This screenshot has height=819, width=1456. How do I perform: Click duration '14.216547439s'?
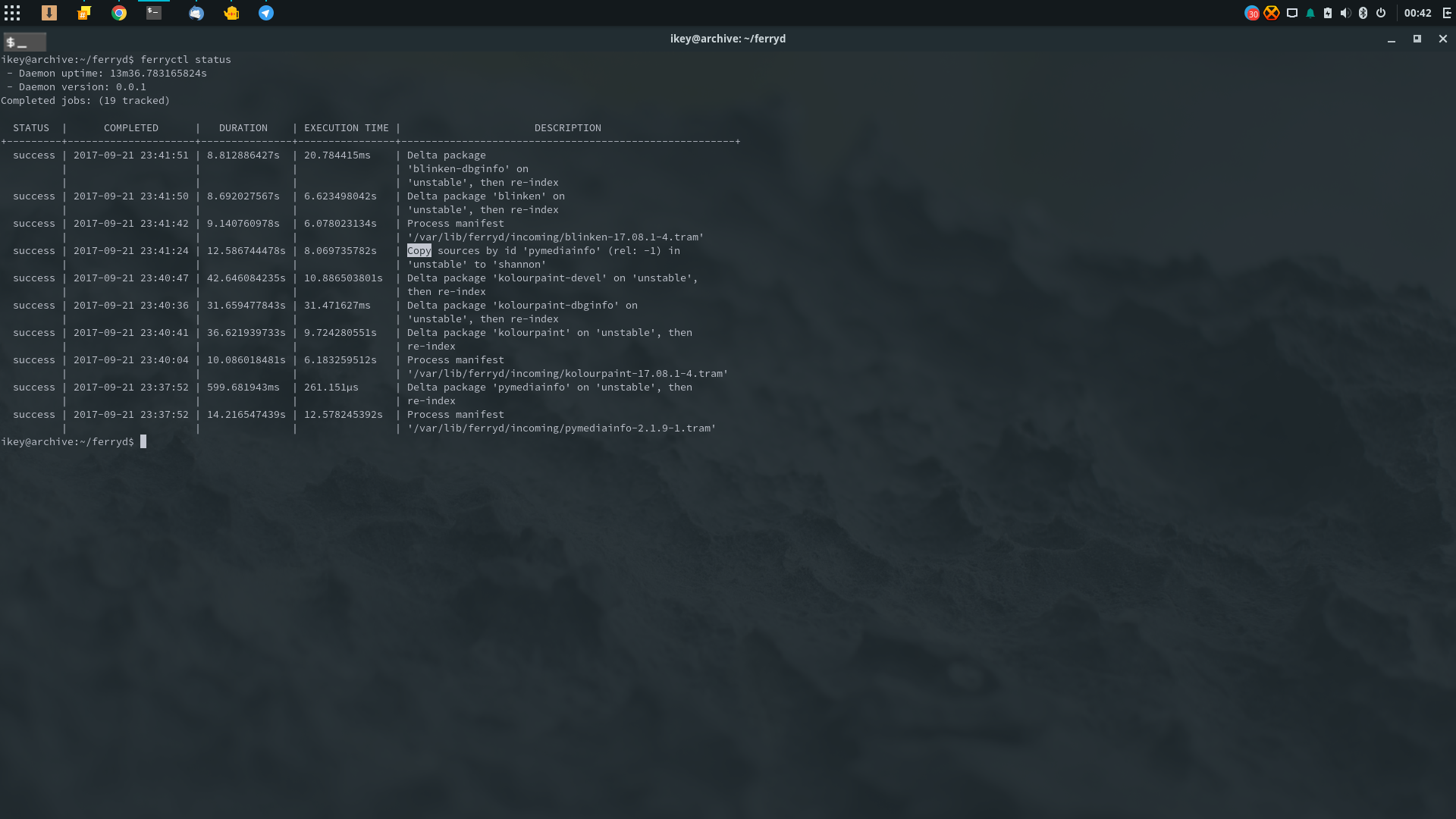(x=246, y=415)
